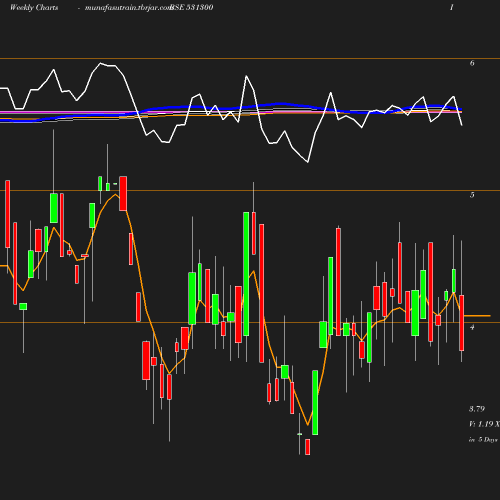Click the price axis label '4'

[472, 327]
